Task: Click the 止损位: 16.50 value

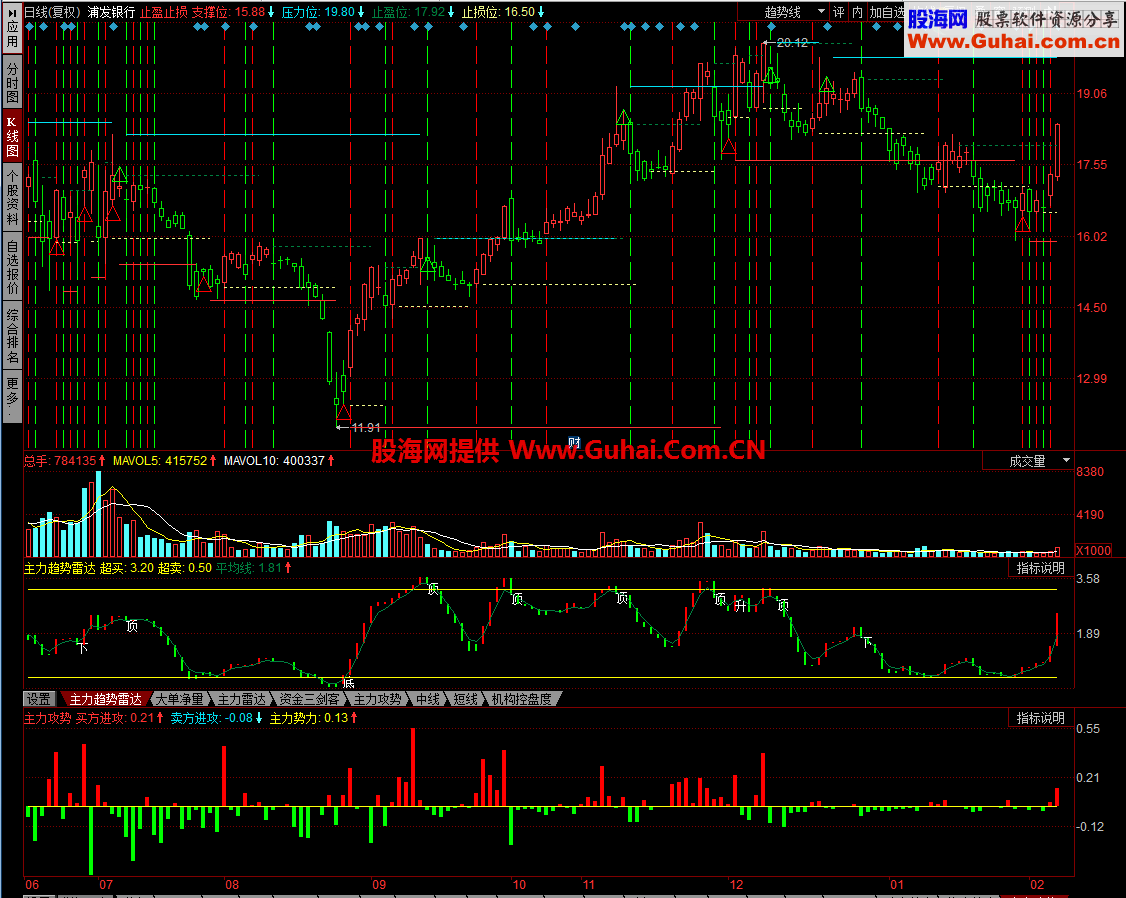Action: point(503,12)
